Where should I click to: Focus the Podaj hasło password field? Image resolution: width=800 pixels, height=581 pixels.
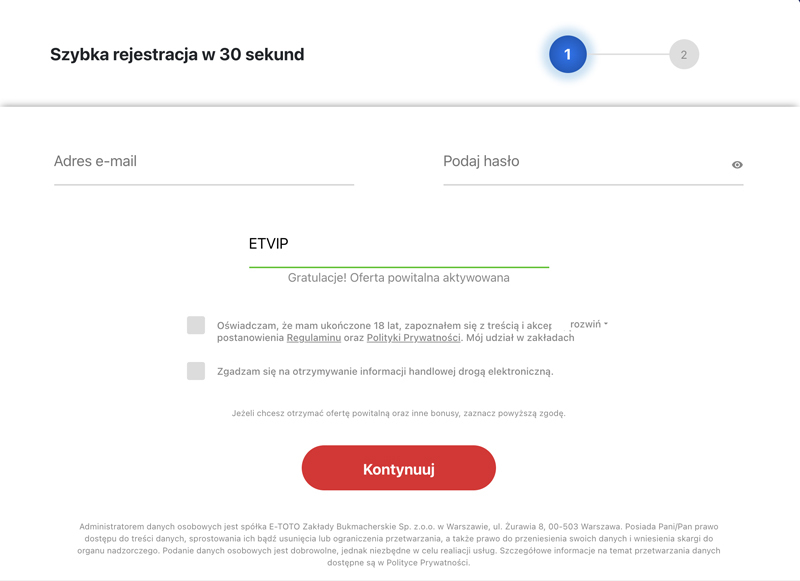tap(593, 164)
